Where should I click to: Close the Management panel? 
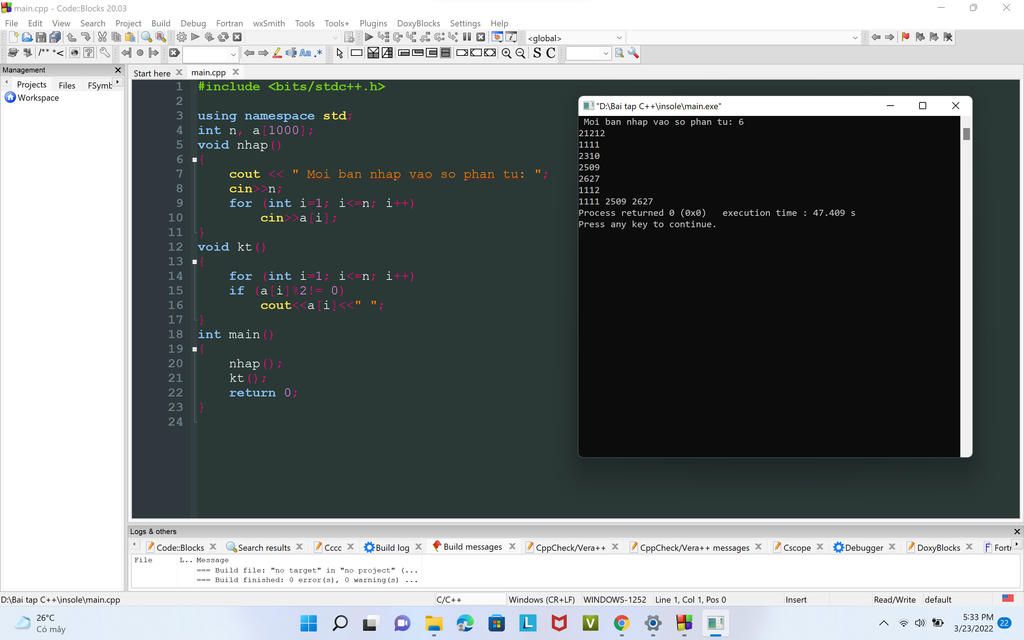(118, 70)
